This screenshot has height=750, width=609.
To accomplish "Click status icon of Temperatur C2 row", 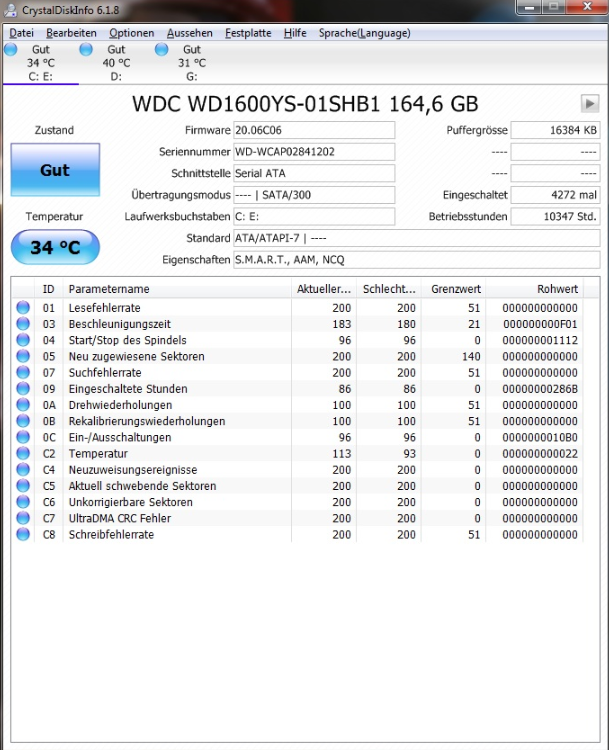I will coord(23,453).
